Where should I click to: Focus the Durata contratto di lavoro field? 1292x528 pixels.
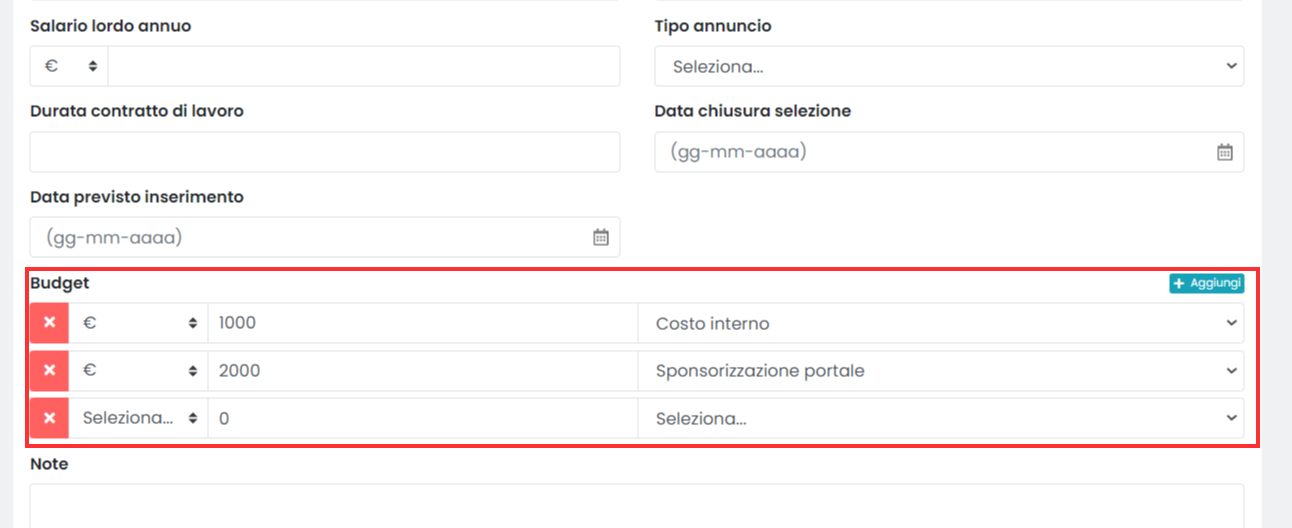325,152
